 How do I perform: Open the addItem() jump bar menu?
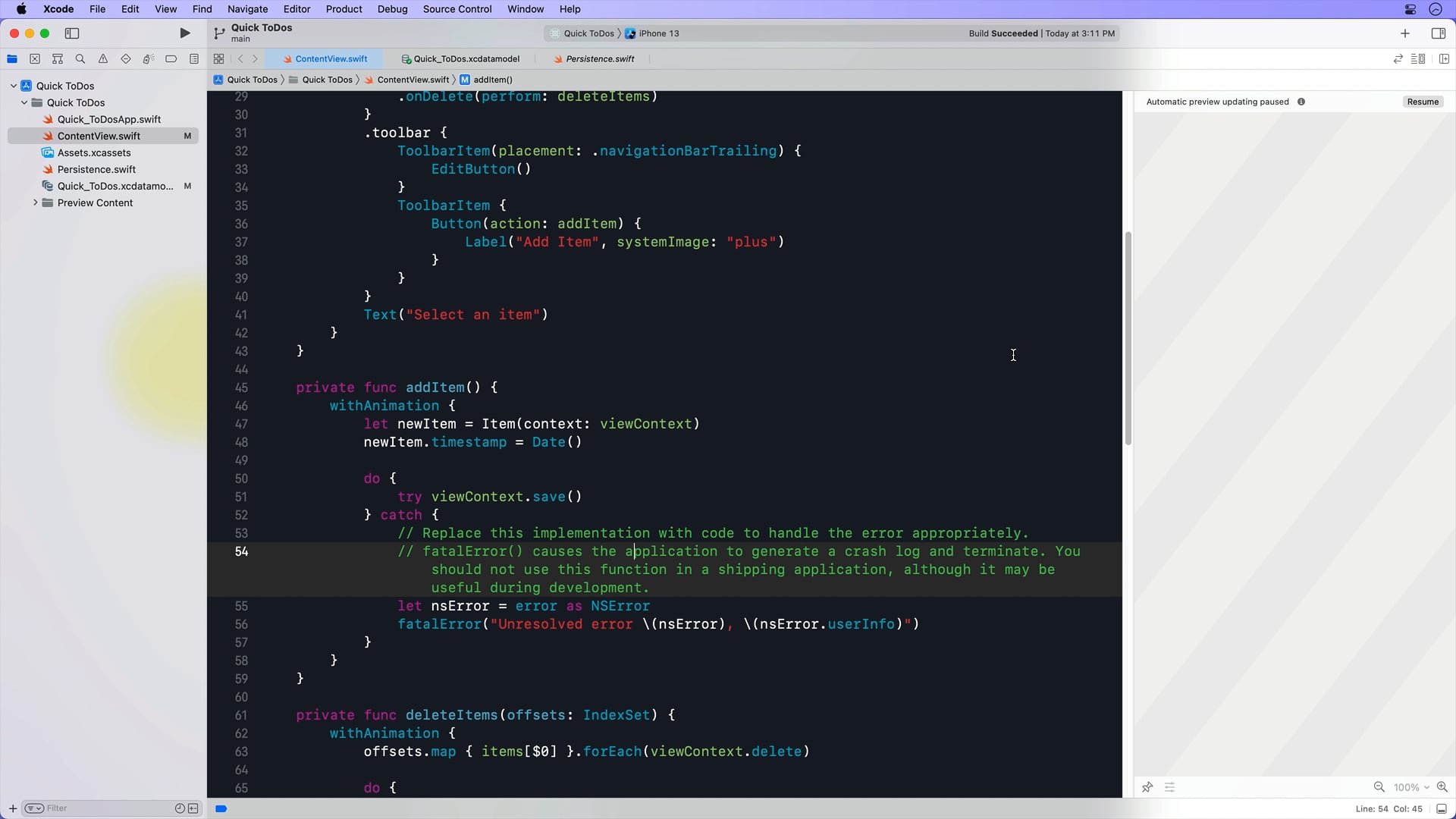[x=486, y=80]
